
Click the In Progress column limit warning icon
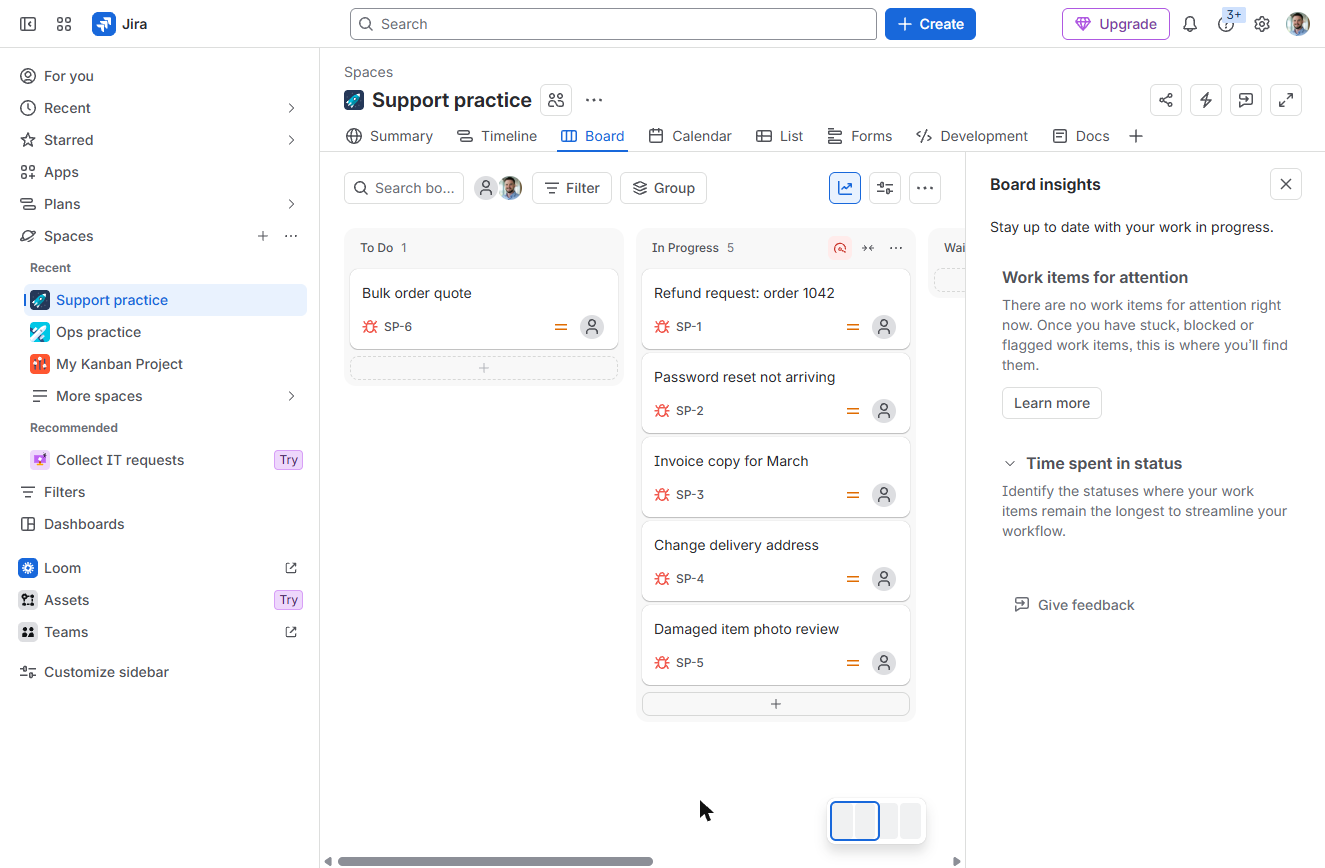coord(840,248)
